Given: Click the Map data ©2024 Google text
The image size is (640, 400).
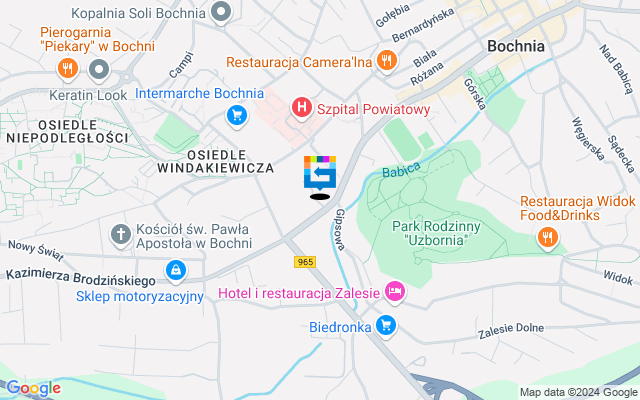Looking at the screenshot, I should click(x=578, y=393).
